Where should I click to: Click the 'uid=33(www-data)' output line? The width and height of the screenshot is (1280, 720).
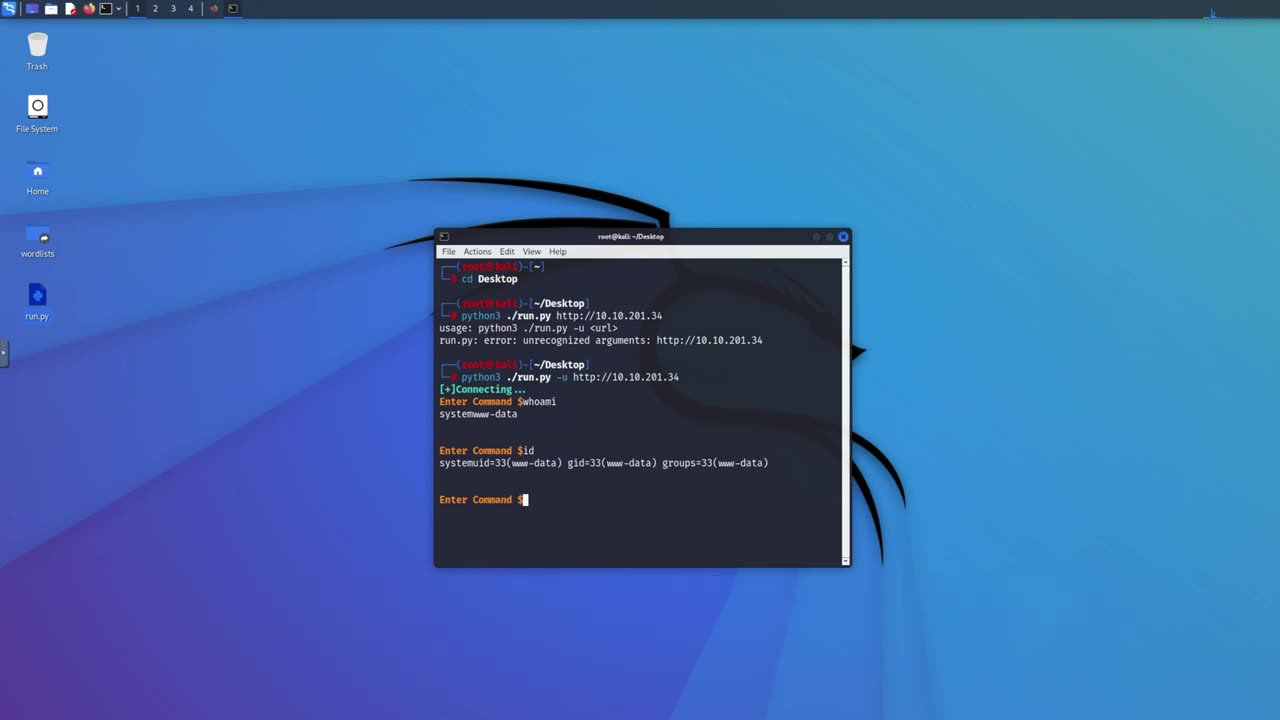(x=604, y=463)
